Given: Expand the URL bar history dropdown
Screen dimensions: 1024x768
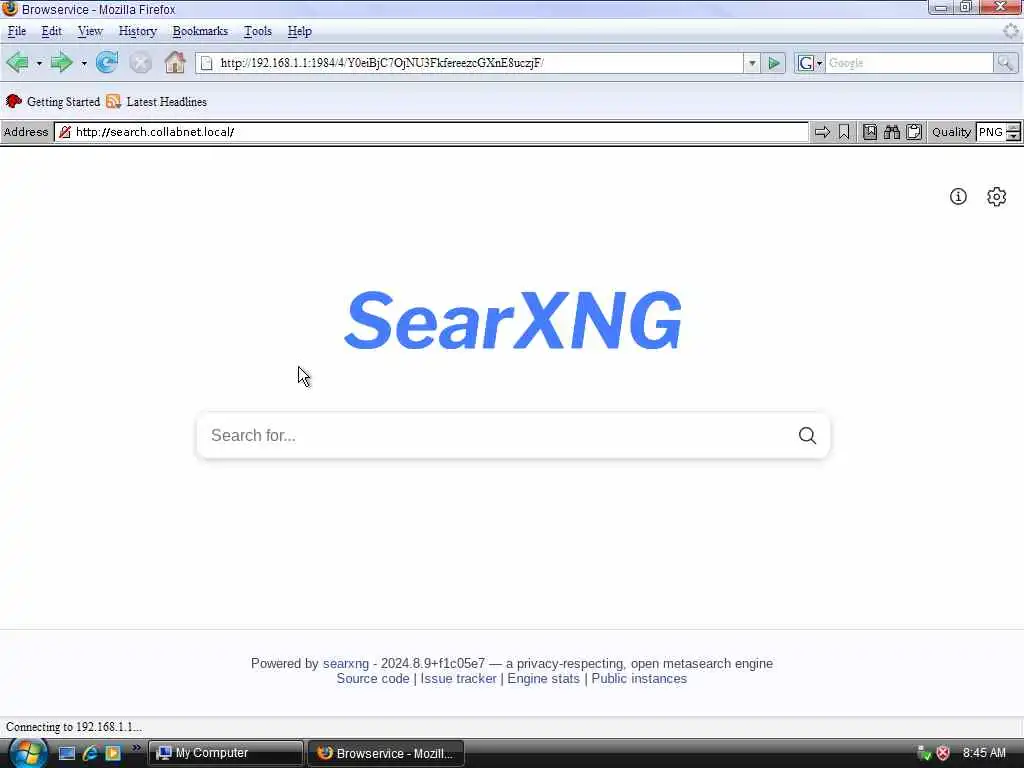Looking at the screenshot, I should click(752, 63).
